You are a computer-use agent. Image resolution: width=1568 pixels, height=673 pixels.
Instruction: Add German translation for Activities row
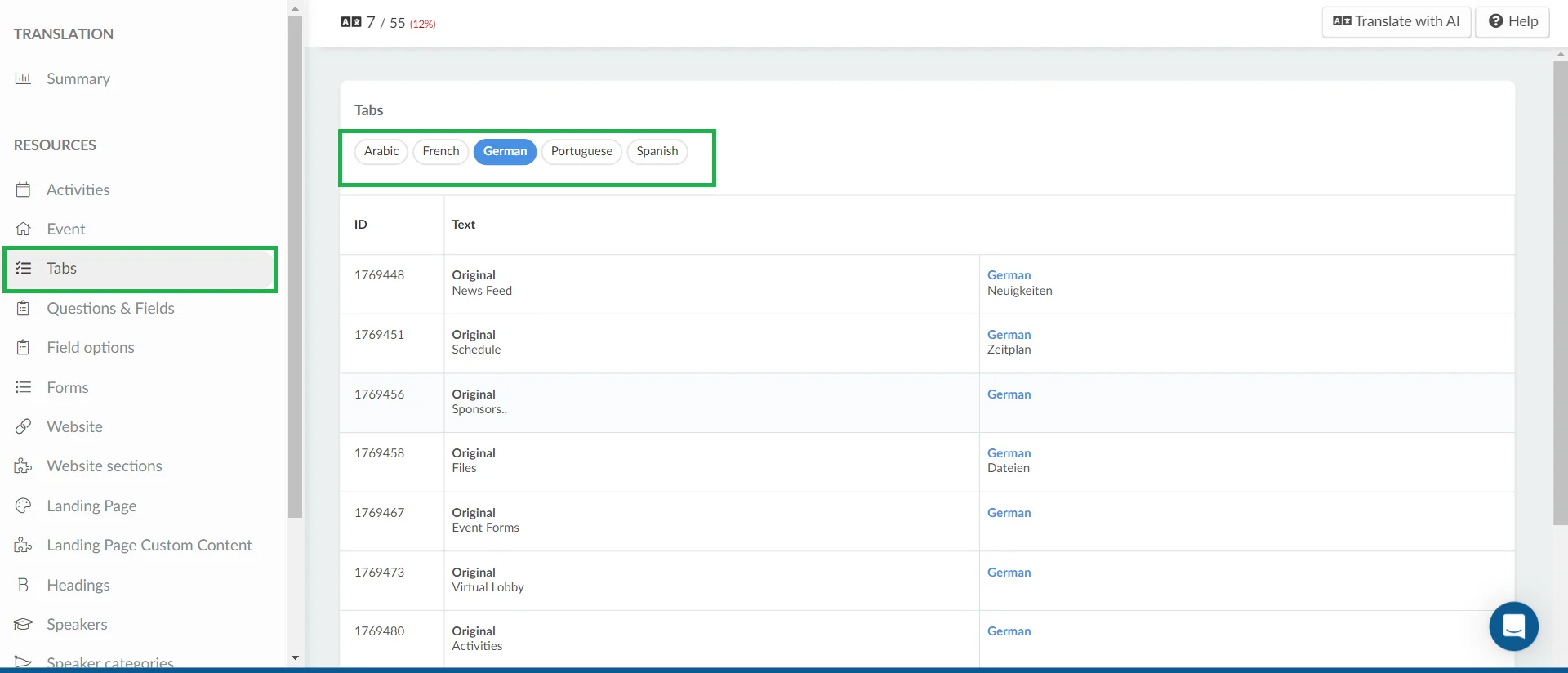[1009, 631]
